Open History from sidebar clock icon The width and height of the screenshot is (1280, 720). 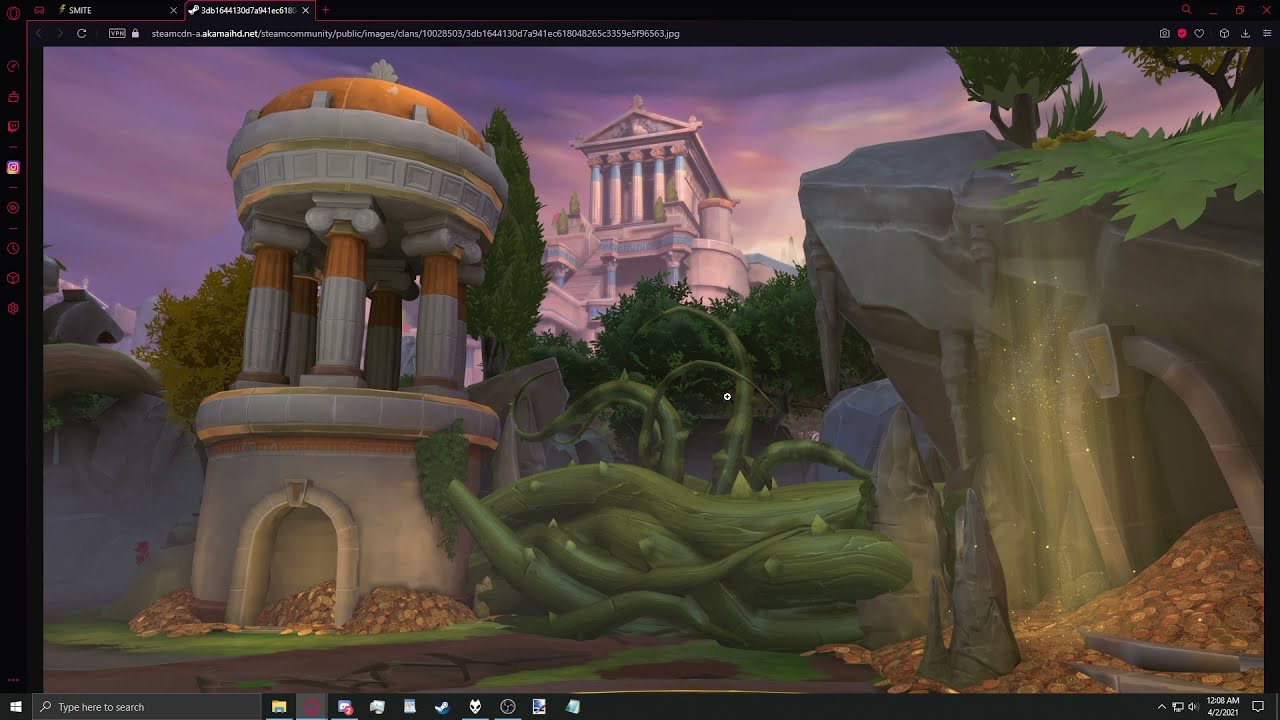click(13, 248)
